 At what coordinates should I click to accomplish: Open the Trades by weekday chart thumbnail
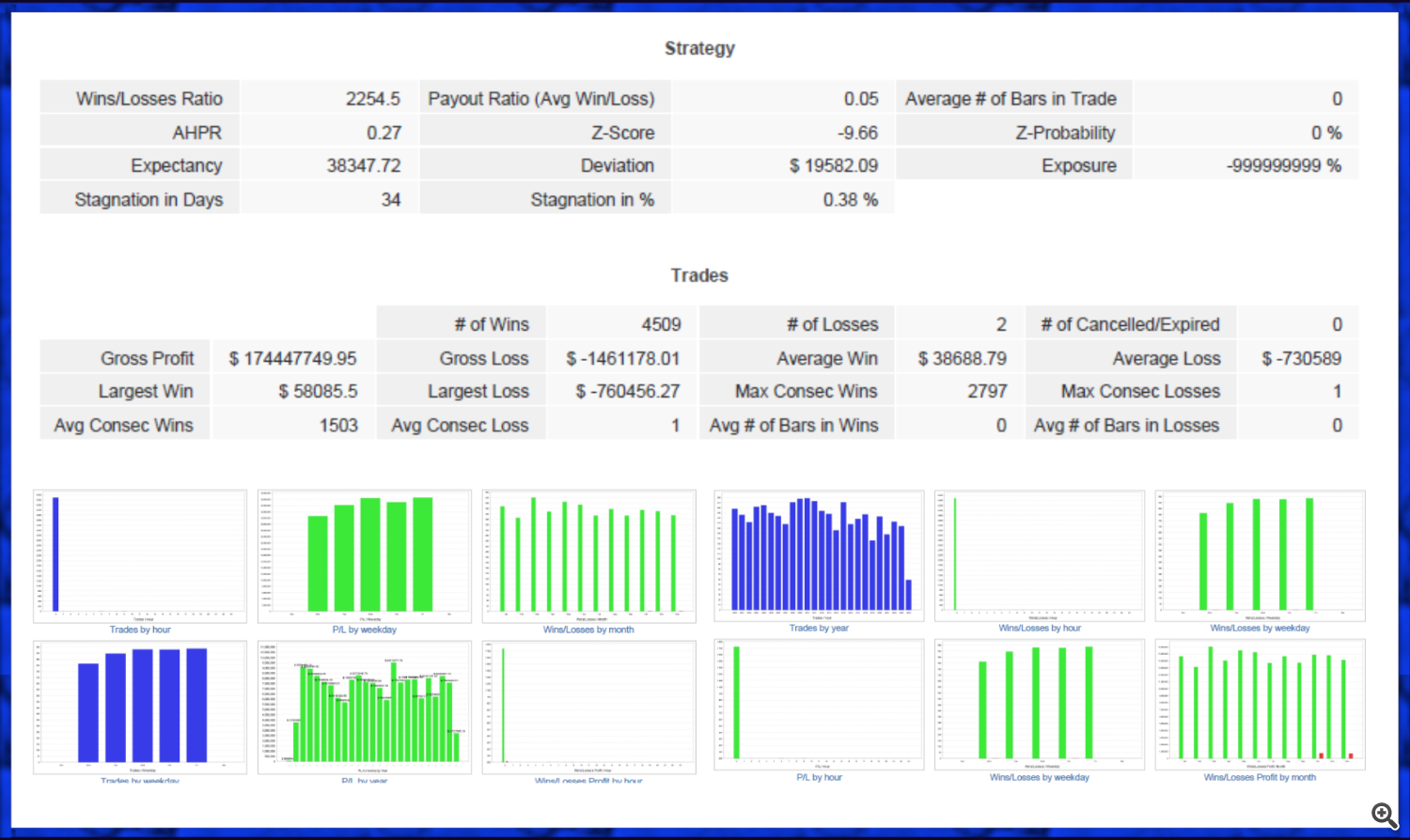coord(140,708)
